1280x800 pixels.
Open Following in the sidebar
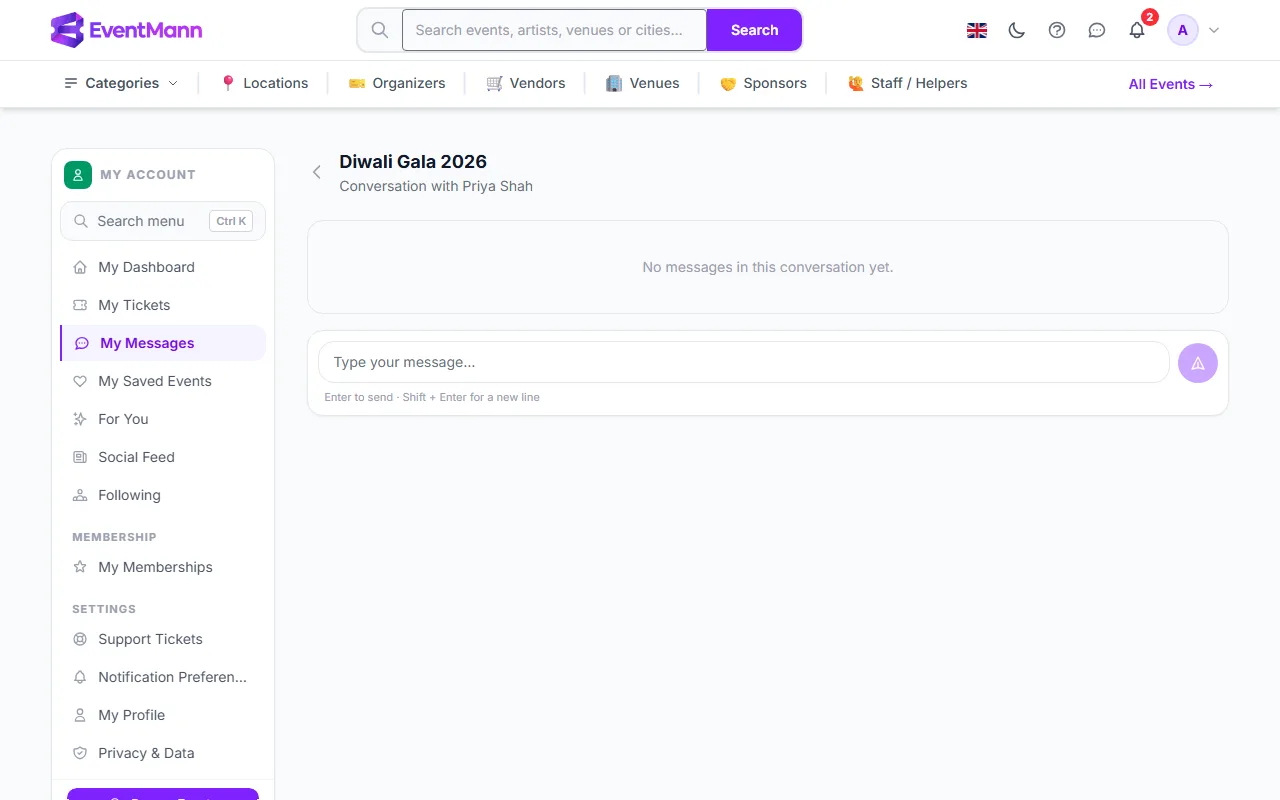163,495
